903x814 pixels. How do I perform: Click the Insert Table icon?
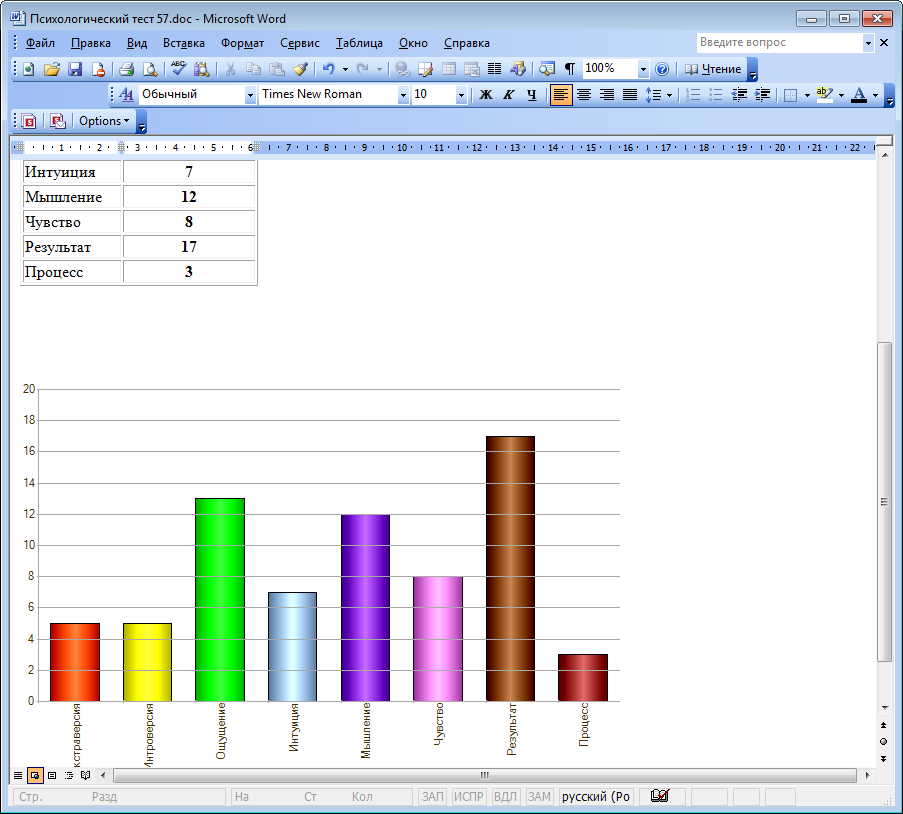[x=449, y=70]
